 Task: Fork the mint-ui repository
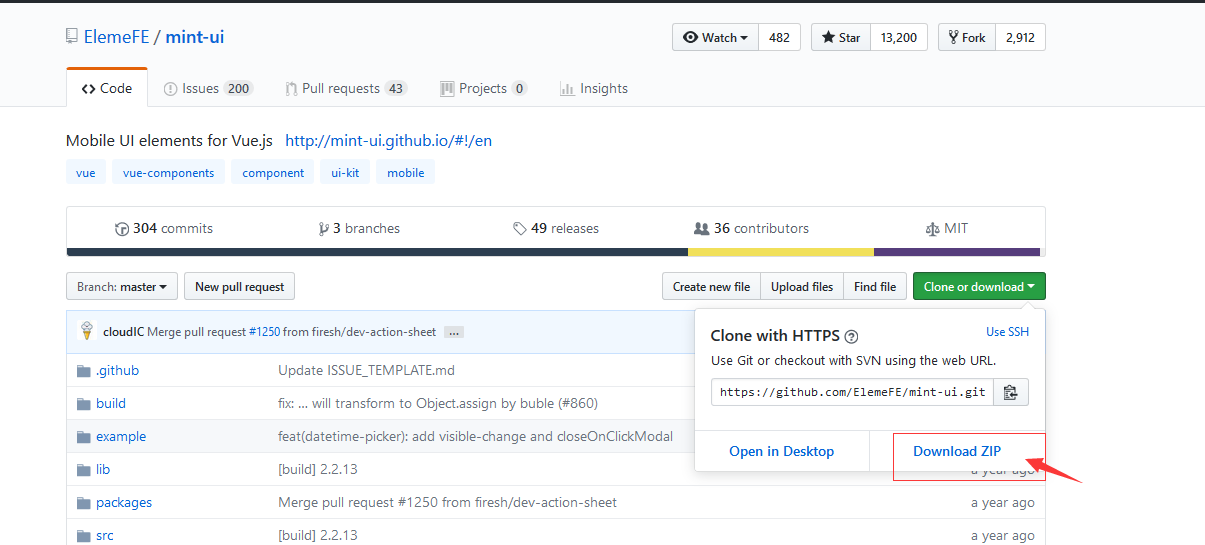point(967,37)
